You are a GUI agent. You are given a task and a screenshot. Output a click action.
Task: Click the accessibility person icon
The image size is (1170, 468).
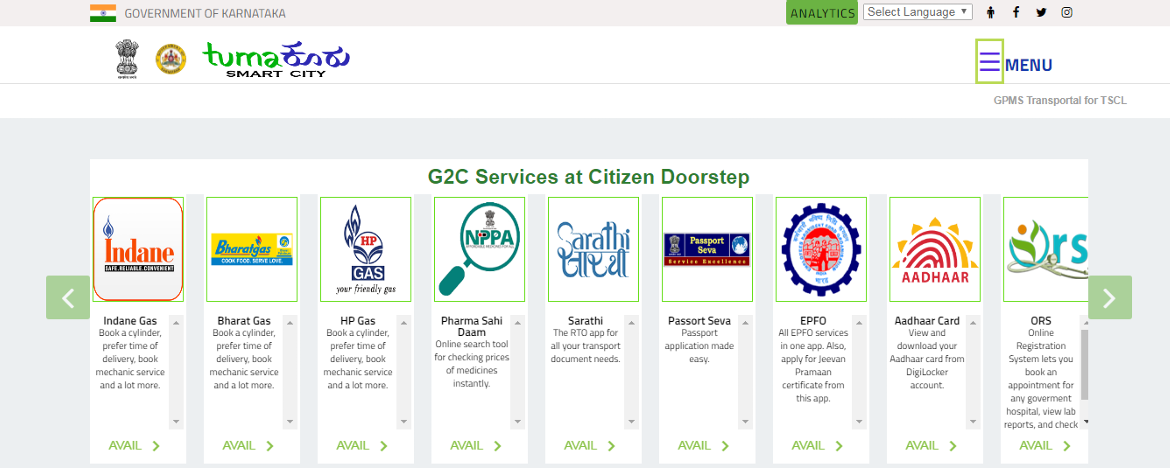coord(991,12)
